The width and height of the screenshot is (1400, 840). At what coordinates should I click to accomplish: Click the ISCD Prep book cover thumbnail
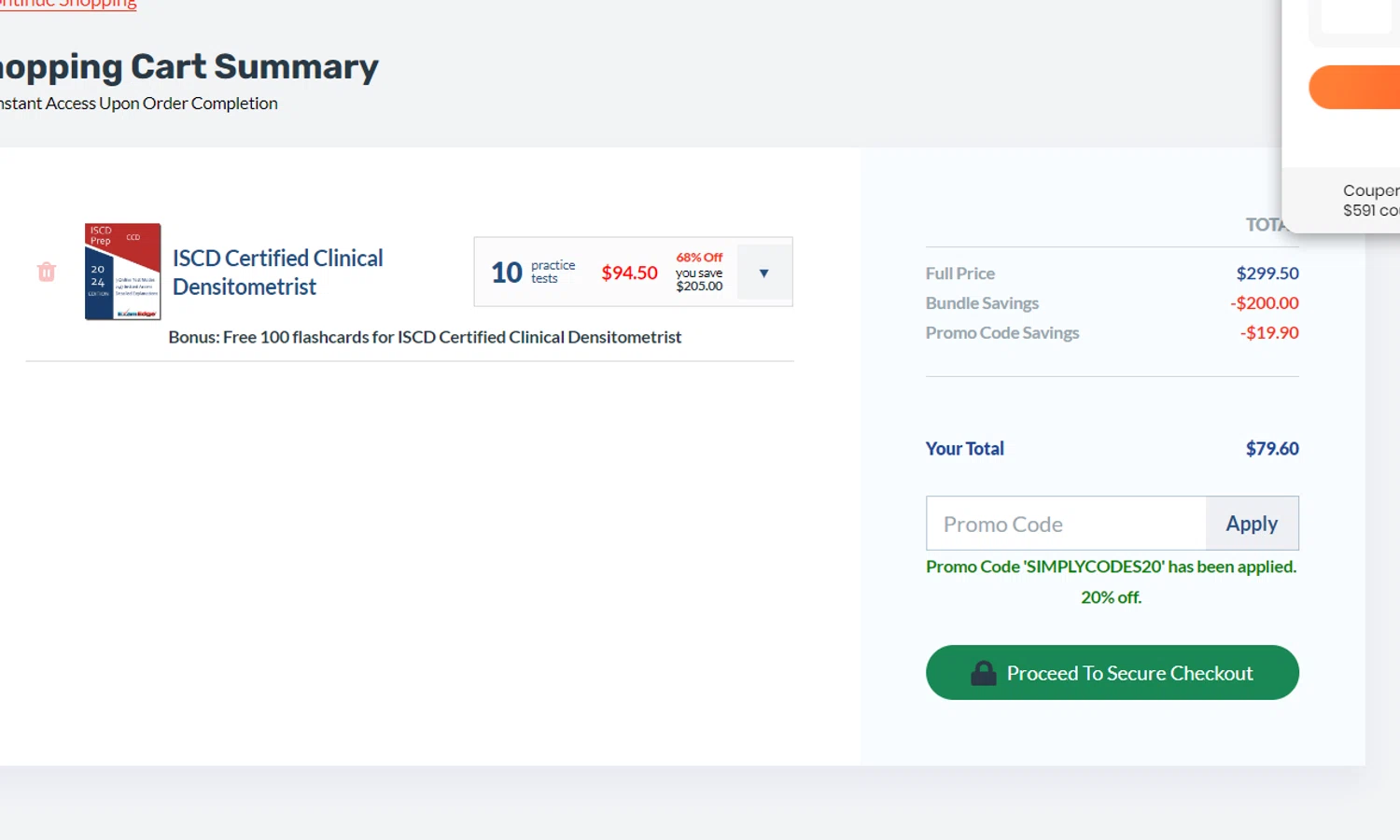click(122, 272)
